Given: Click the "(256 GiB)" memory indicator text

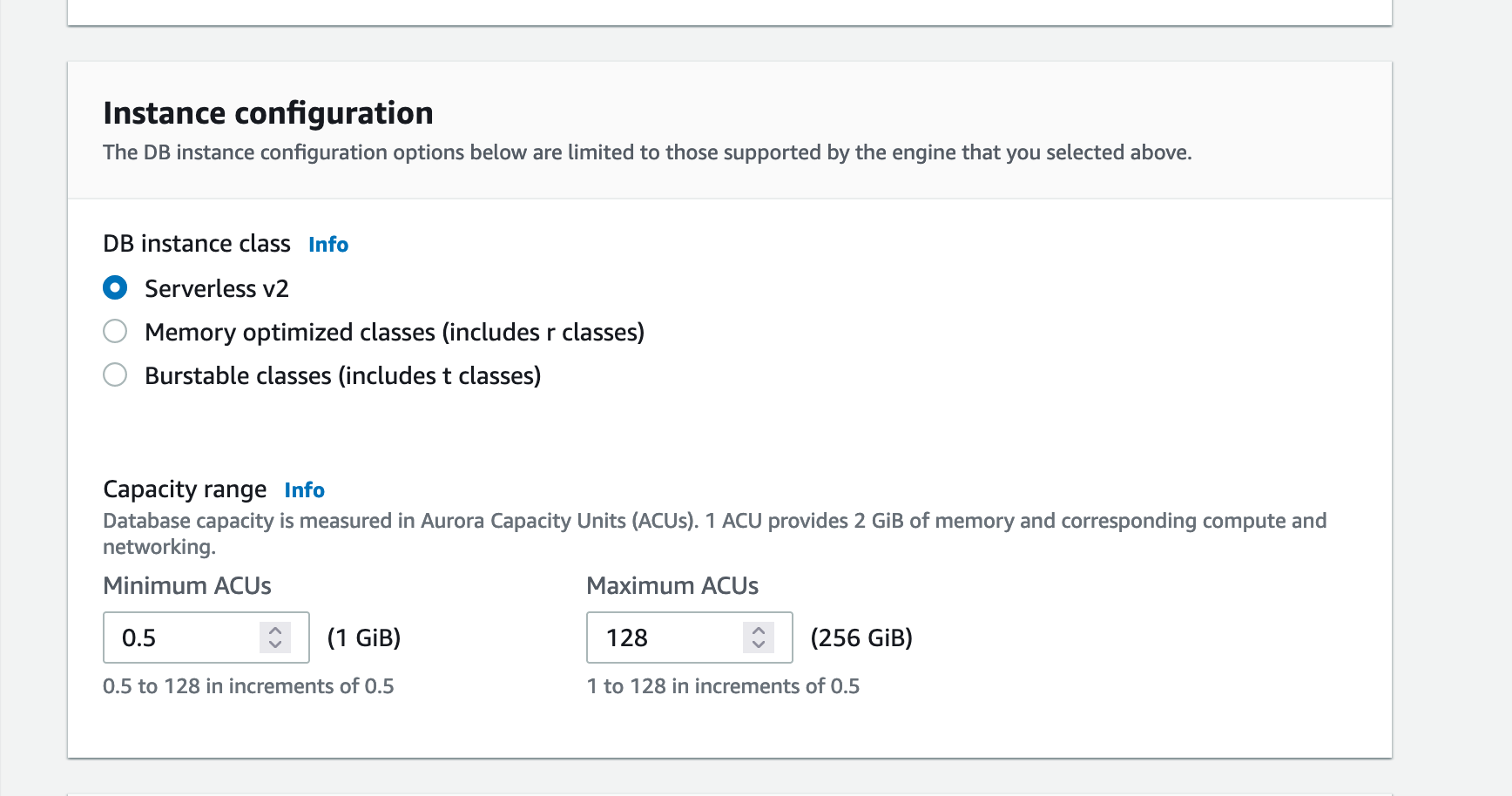Looking at the screenshot, I should click(861, 638).
